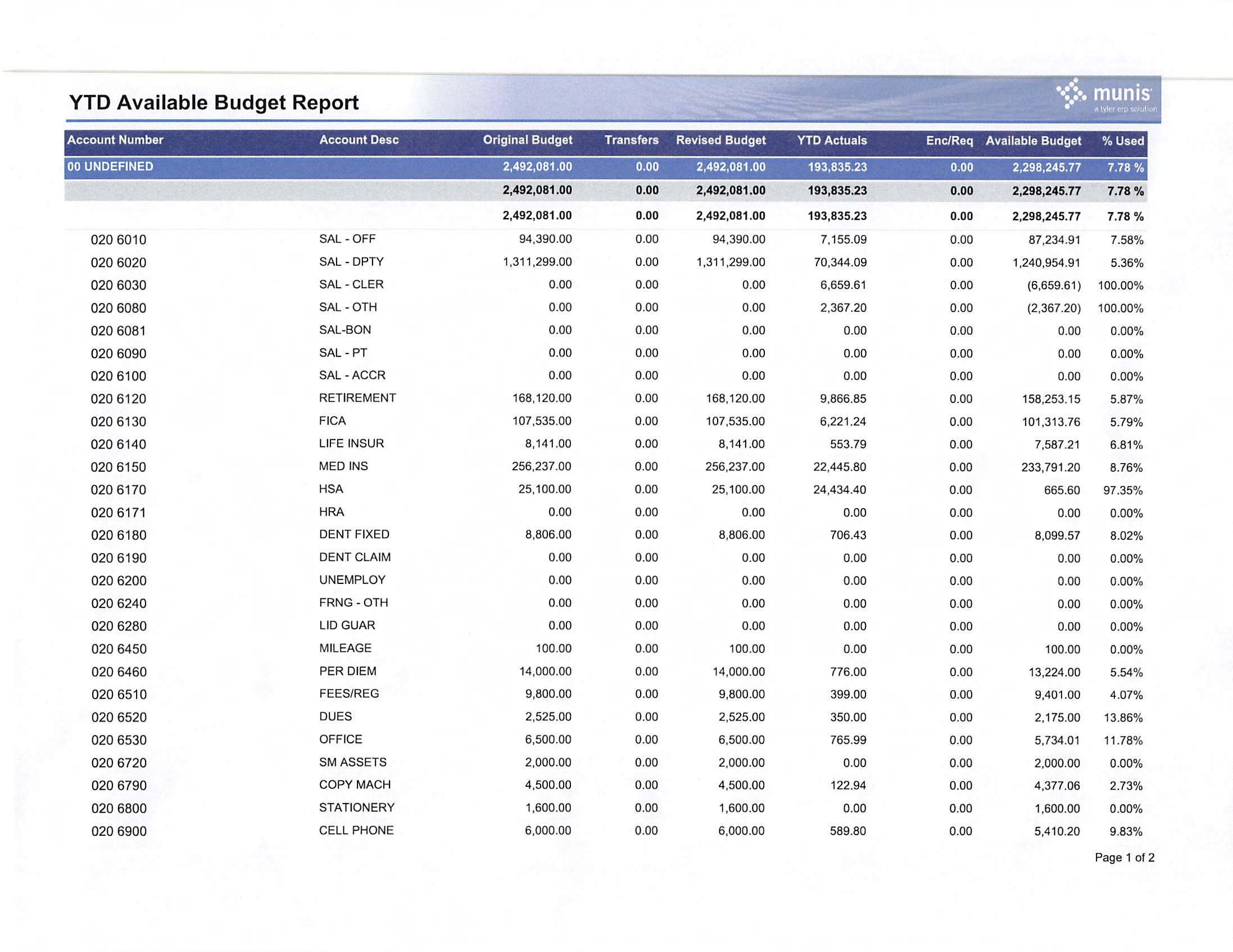The height and width of the screenshot is (952, 1233).
Task: Click available budget 13,224.00
Action: [x=1055, y=672]
